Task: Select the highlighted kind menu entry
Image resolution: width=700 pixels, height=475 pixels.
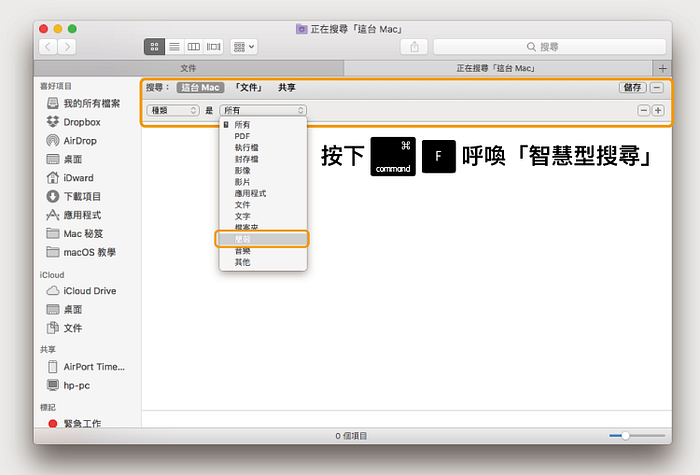Action: (x=262, y=239)
